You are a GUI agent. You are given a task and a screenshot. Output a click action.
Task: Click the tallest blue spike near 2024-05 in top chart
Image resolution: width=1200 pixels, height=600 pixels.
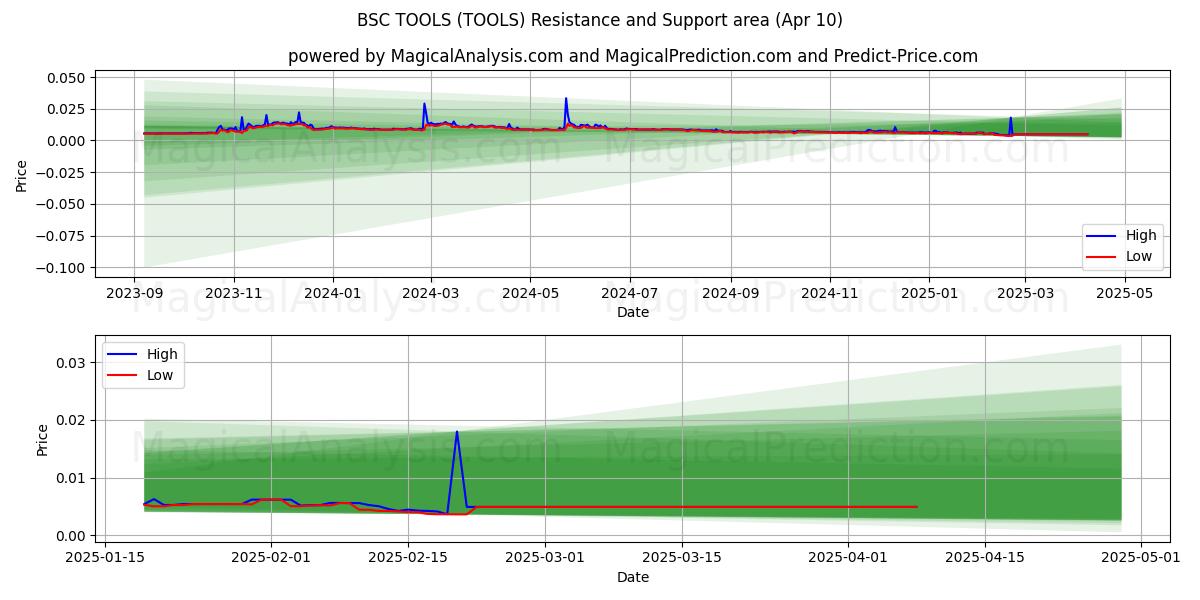[566, 99]
